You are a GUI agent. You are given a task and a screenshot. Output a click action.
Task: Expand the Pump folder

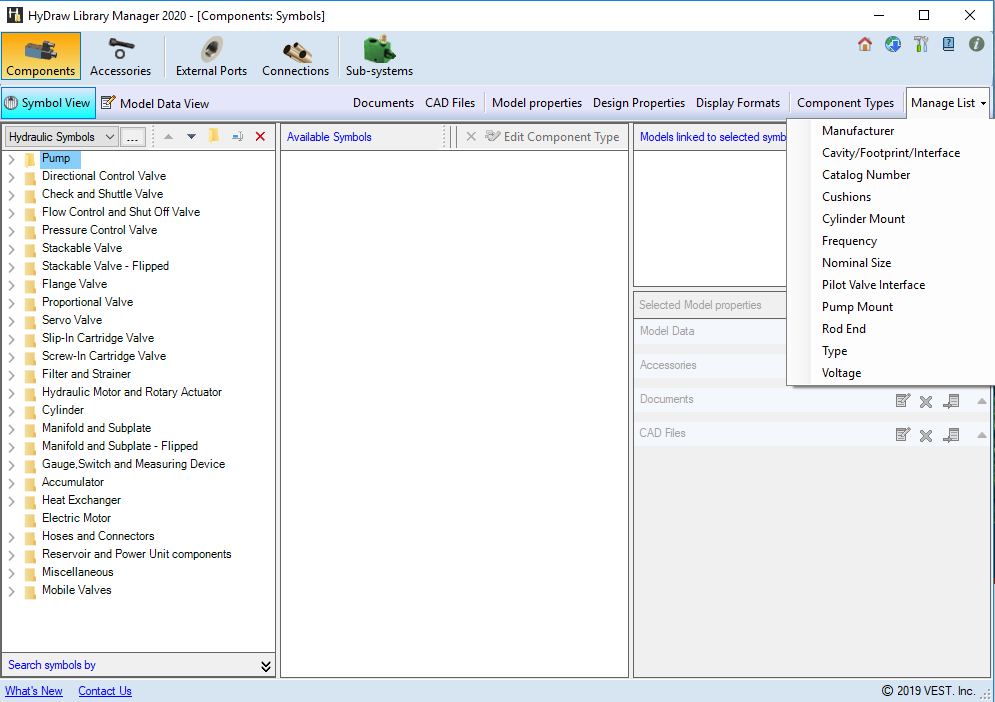point(11,159)
